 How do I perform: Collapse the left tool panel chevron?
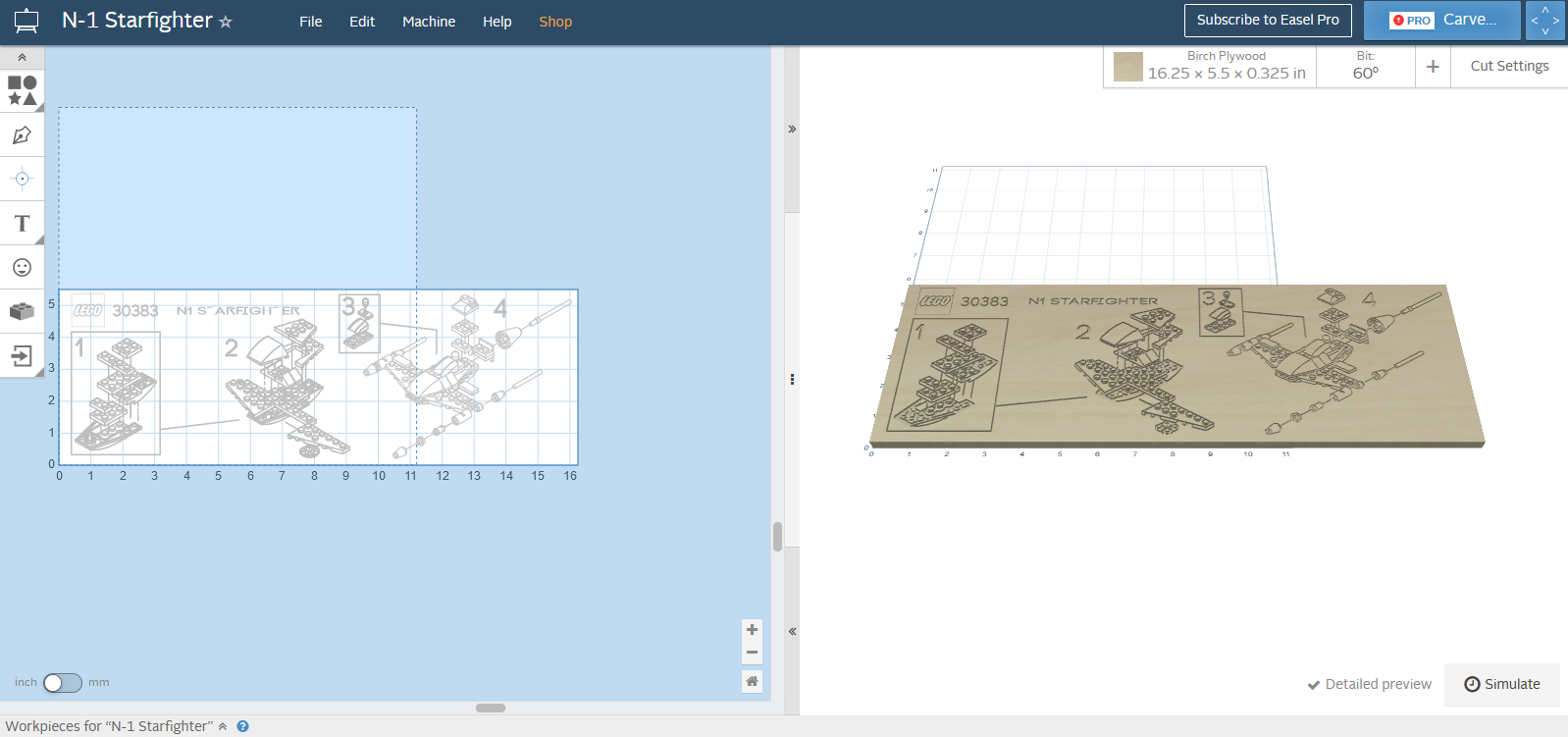[x=22, y=57]
